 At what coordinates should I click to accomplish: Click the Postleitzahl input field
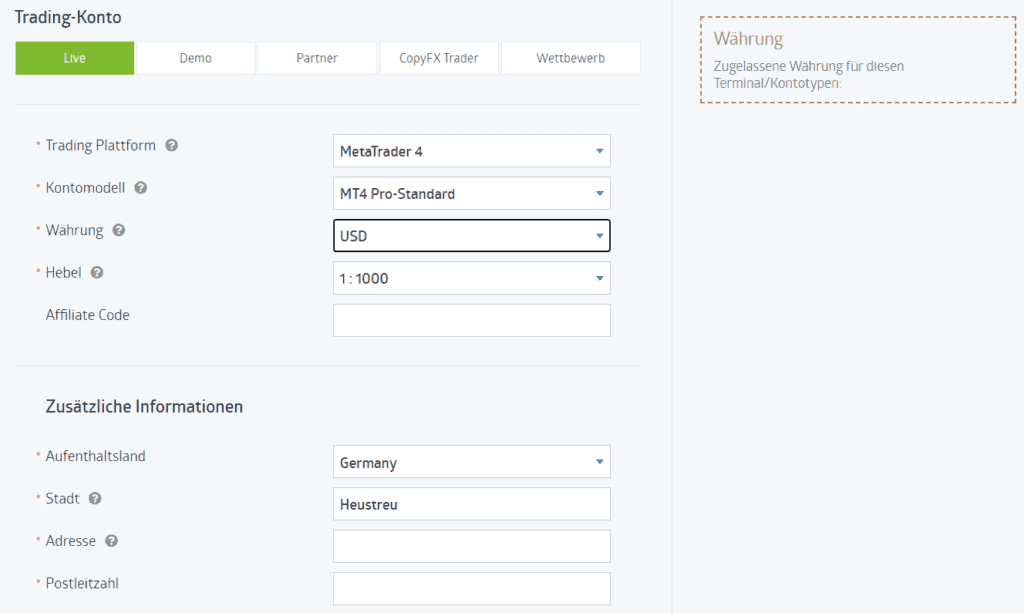point(471,588)
